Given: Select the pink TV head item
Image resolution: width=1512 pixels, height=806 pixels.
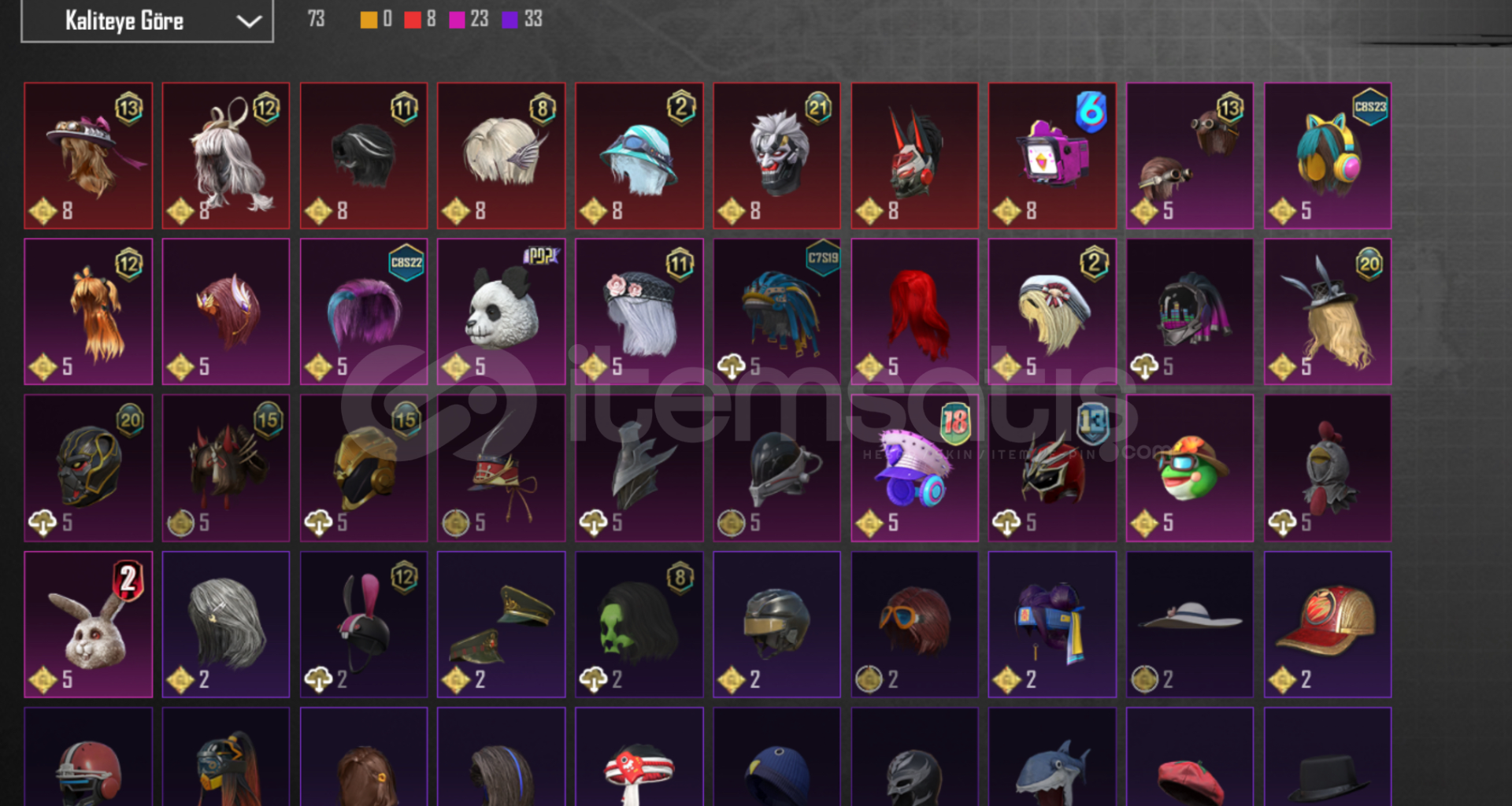Looking at the screenshot, I should 1052,156.
